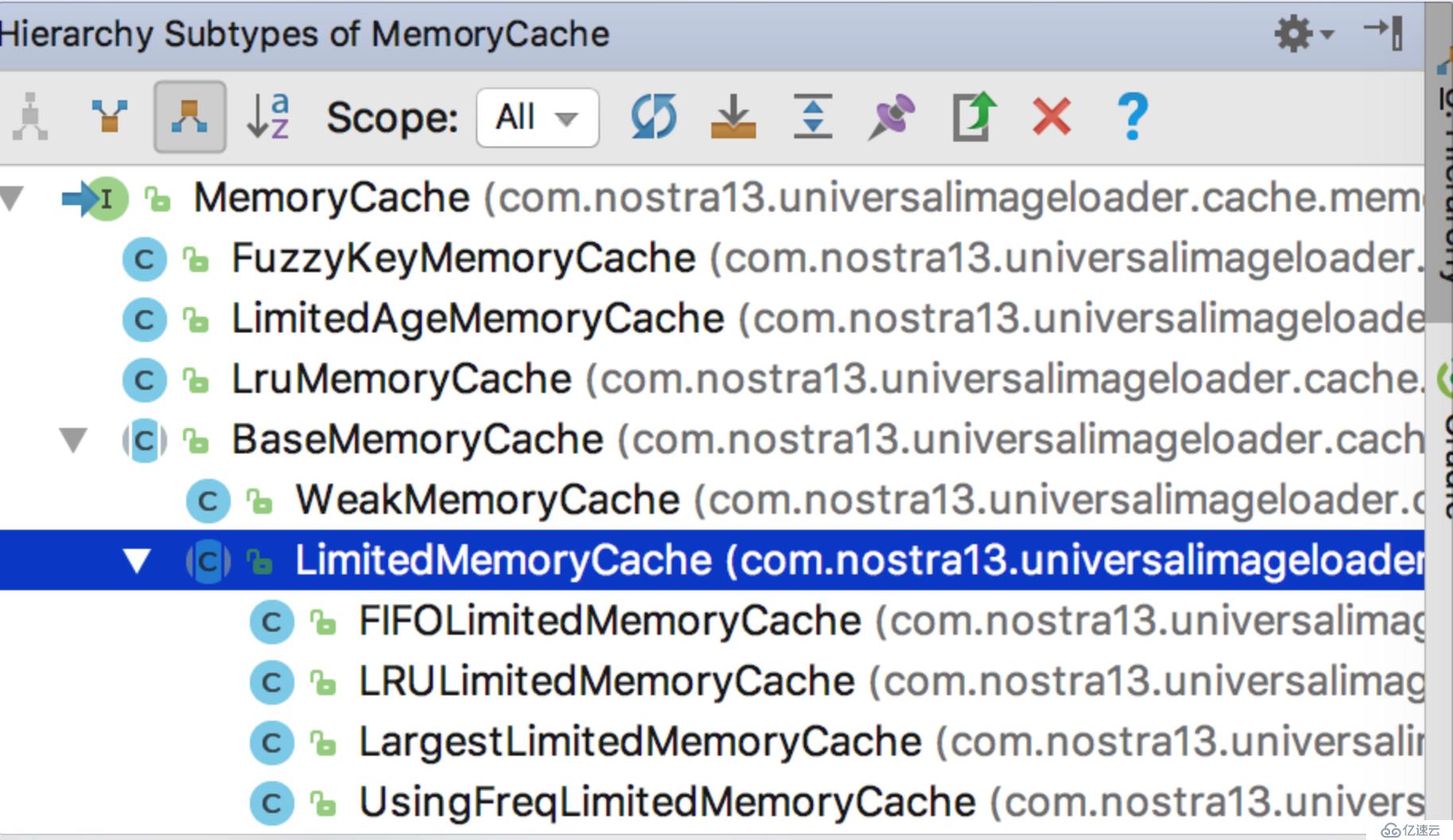This screenshot has height=840, width=1453.
Task: Expand all nodes in the tree
Action: tap(812, 117)
